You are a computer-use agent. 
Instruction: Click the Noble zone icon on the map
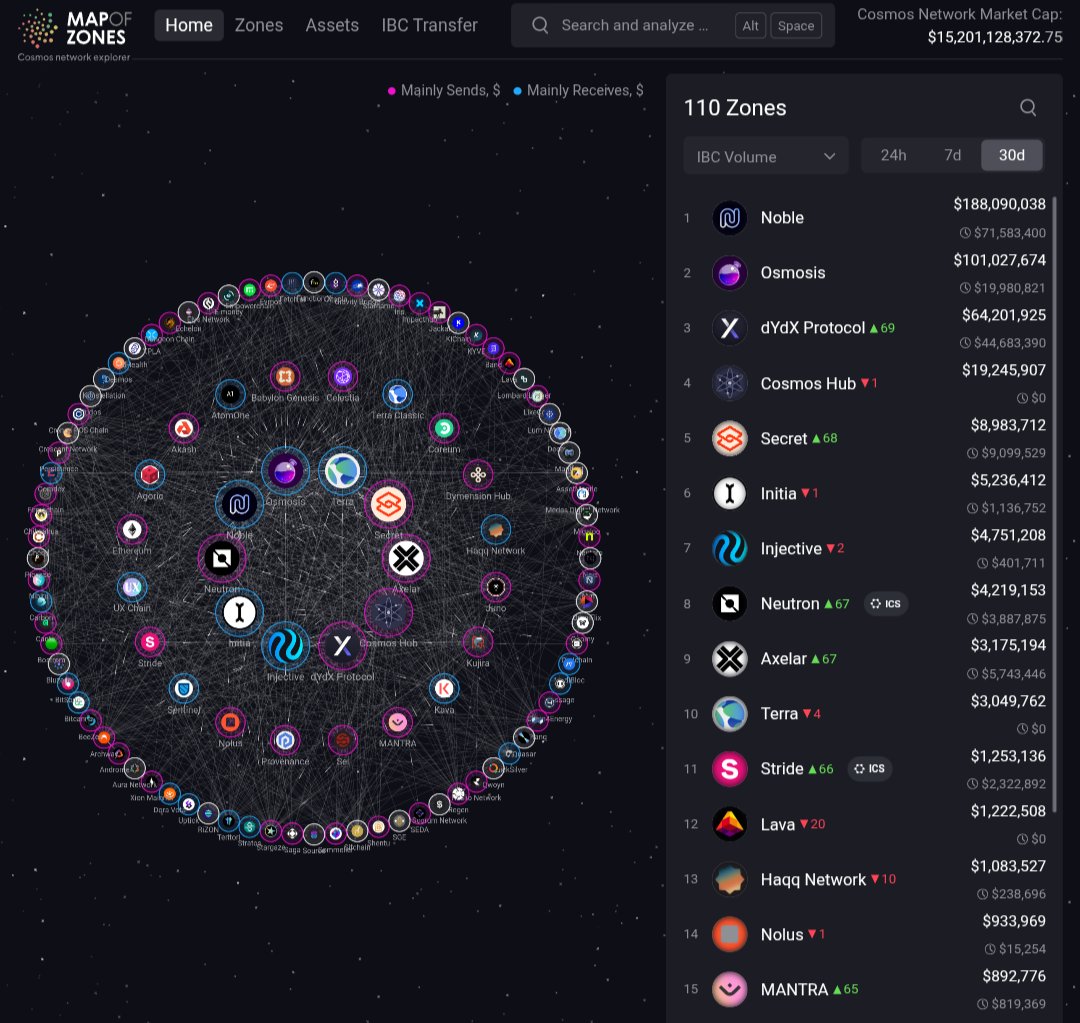(238, 505)
